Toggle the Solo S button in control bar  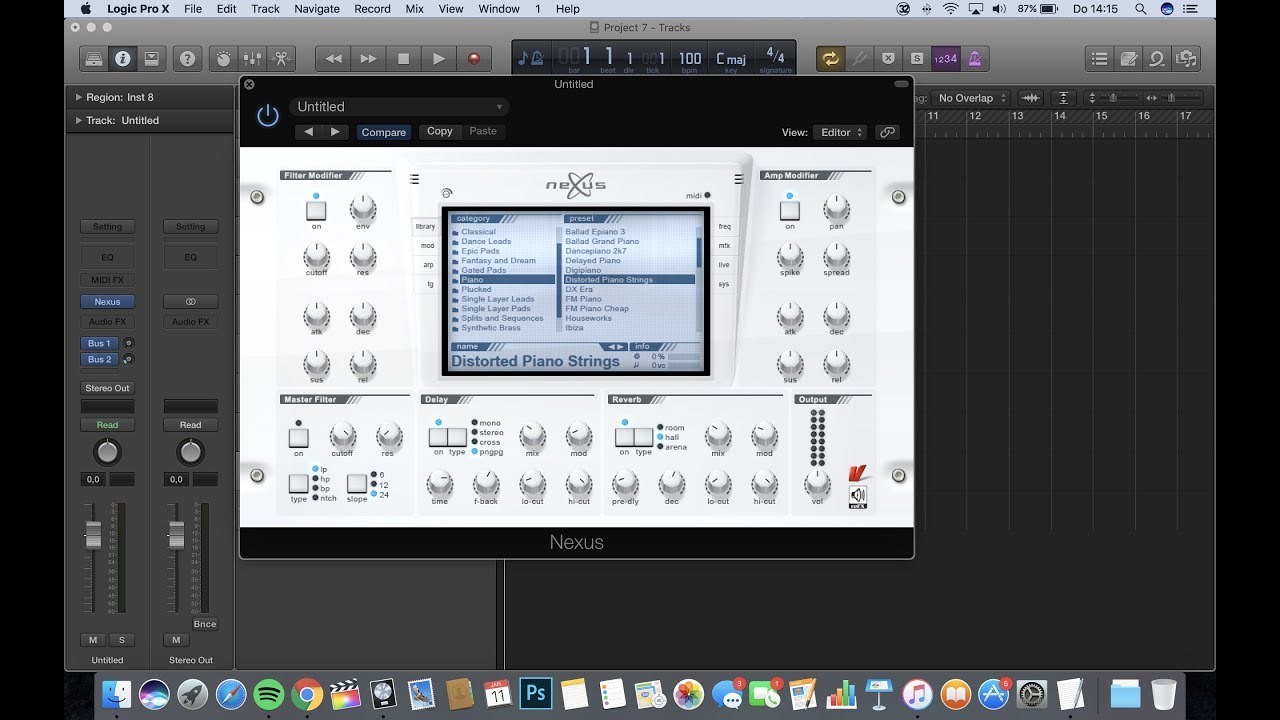point(916,58)
